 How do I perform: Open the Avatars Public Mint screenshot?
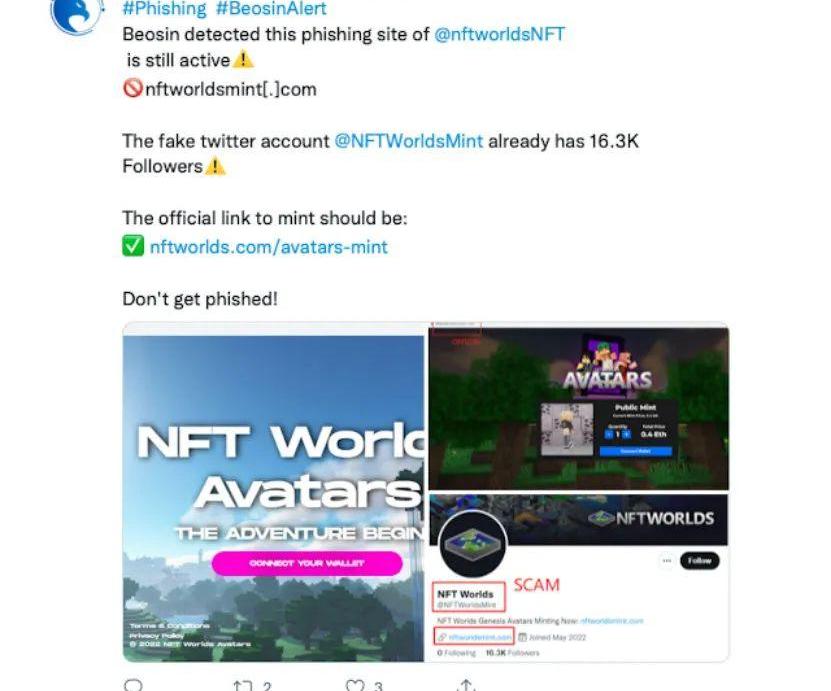(579, 407)
